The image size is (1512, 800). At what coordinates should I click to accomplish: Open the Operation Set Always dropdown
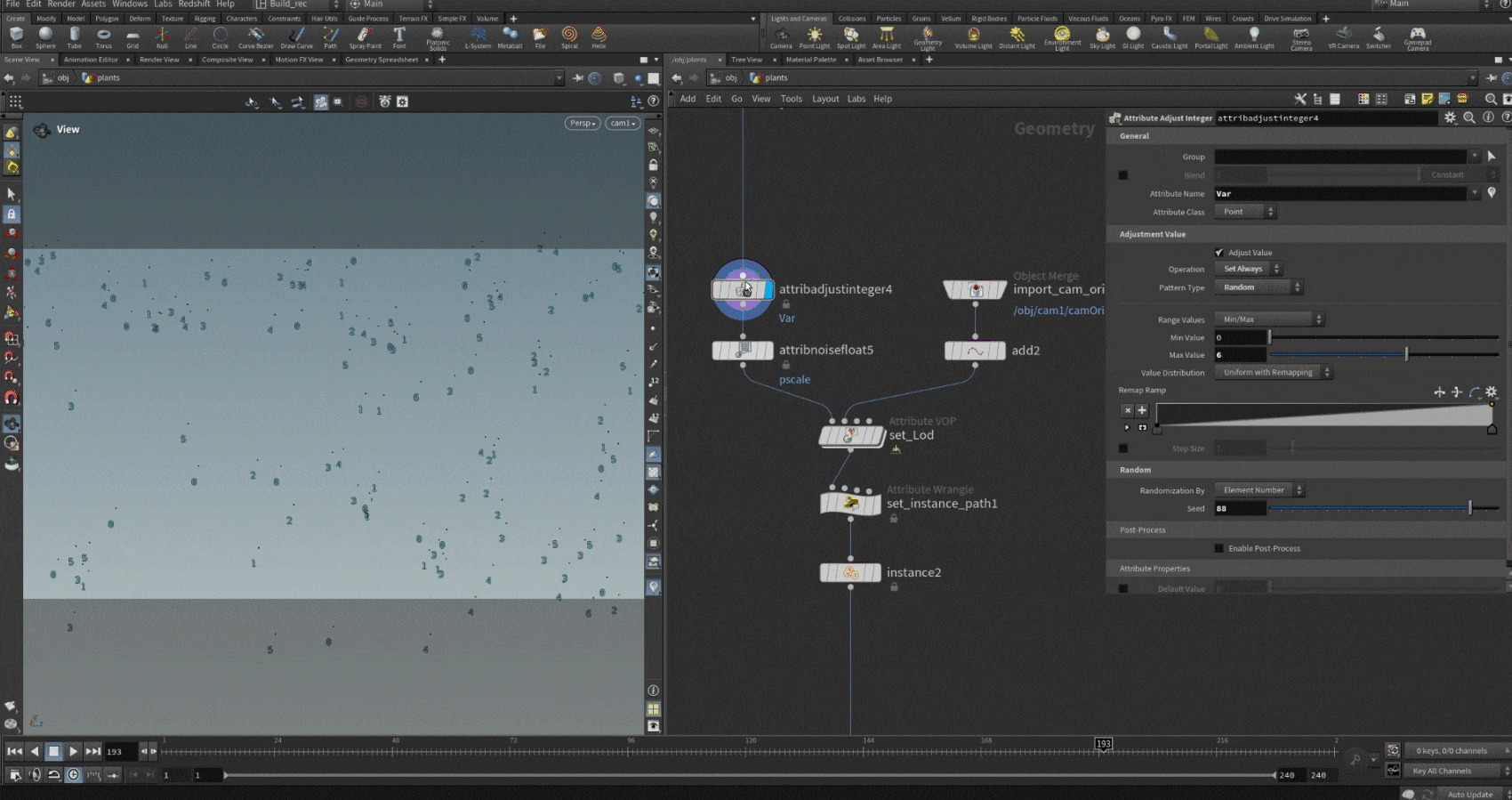pos(1248,269)
